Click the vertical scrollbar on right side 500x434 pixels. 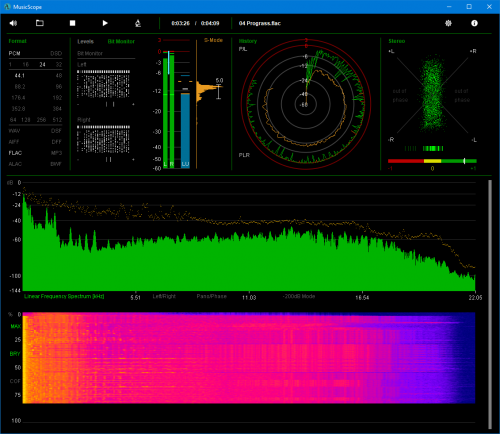pyautogui.click(x=490, y=304)
